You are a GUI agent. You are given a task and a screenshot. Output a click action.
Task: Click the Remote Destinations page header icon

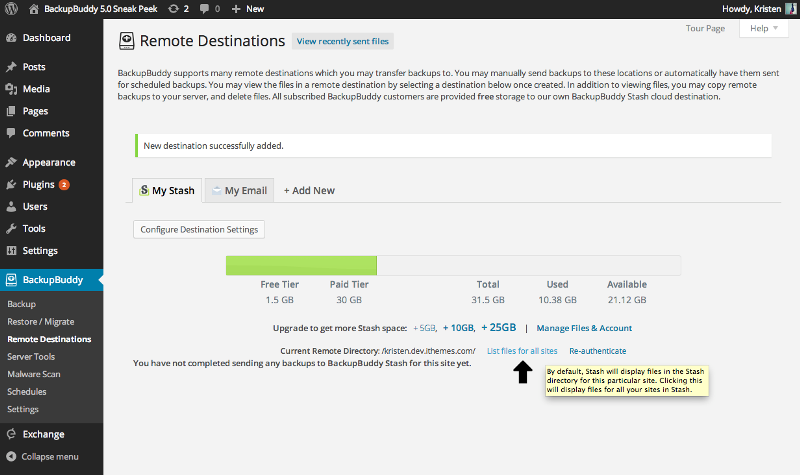click(x=127, y=41)
